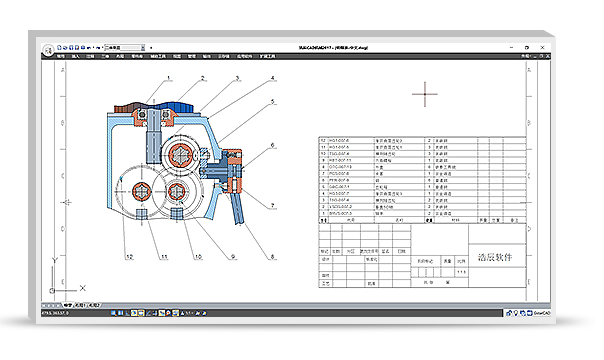Screen dimensions: 604x360
Task: Switch to the 布局1 layout tab
Action: 80,305
